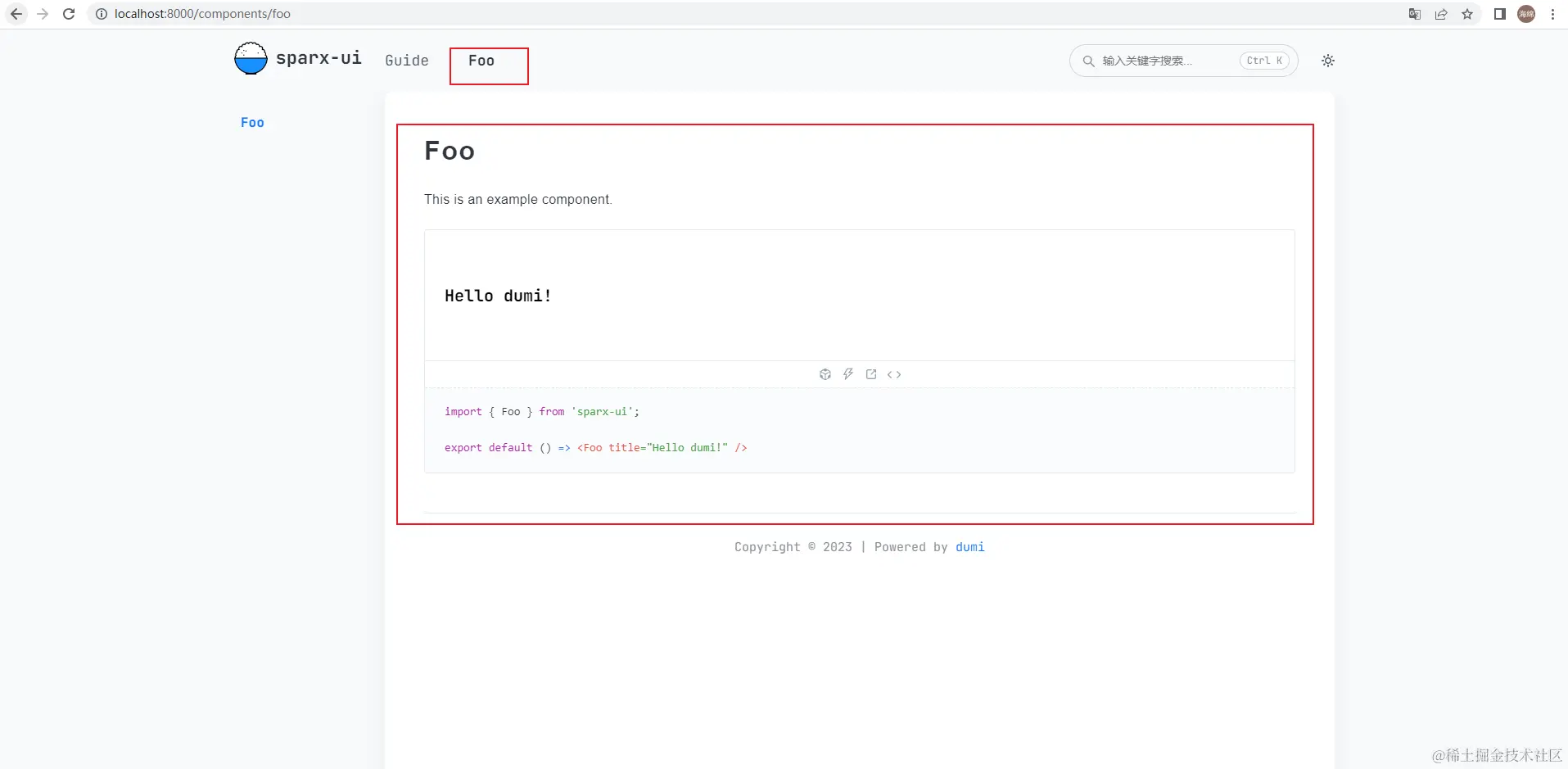Screen dimensions: 1568x769
Task: Share this page from the address bar
Action: point(1441,14)
